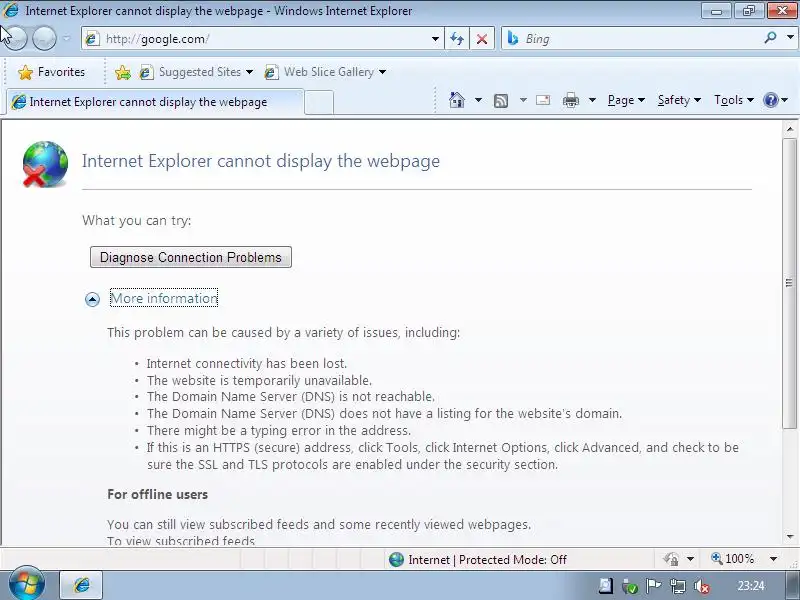The width and height of the screenshot is (800, 600).
Task: Open the recent pages dropdown arrow
Action: (66, 38)
